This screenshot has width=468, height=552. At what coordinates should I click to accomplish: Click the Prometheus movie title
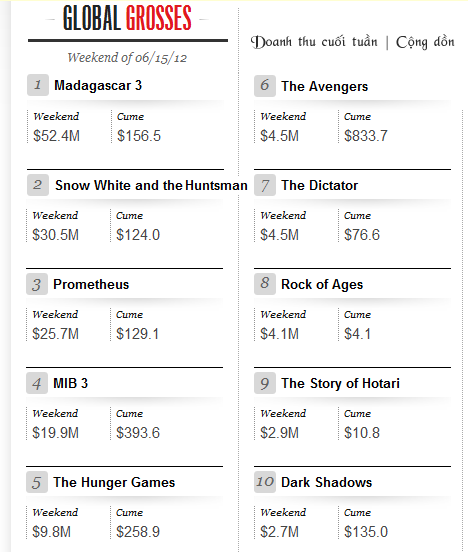tap(91, 284)
